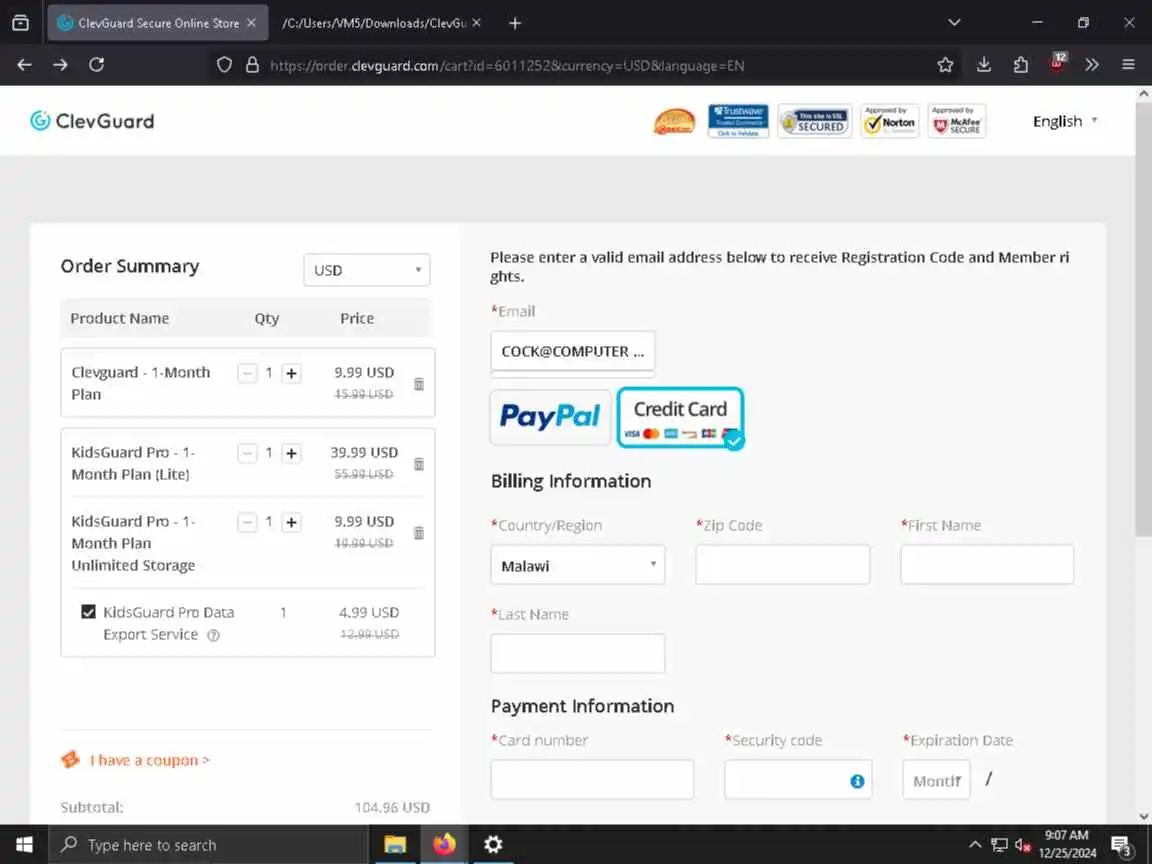The height and width of the screenshot is (864, 1152).
Task: Click the Windows taskbar search box
Action: [x=208, y=845]
